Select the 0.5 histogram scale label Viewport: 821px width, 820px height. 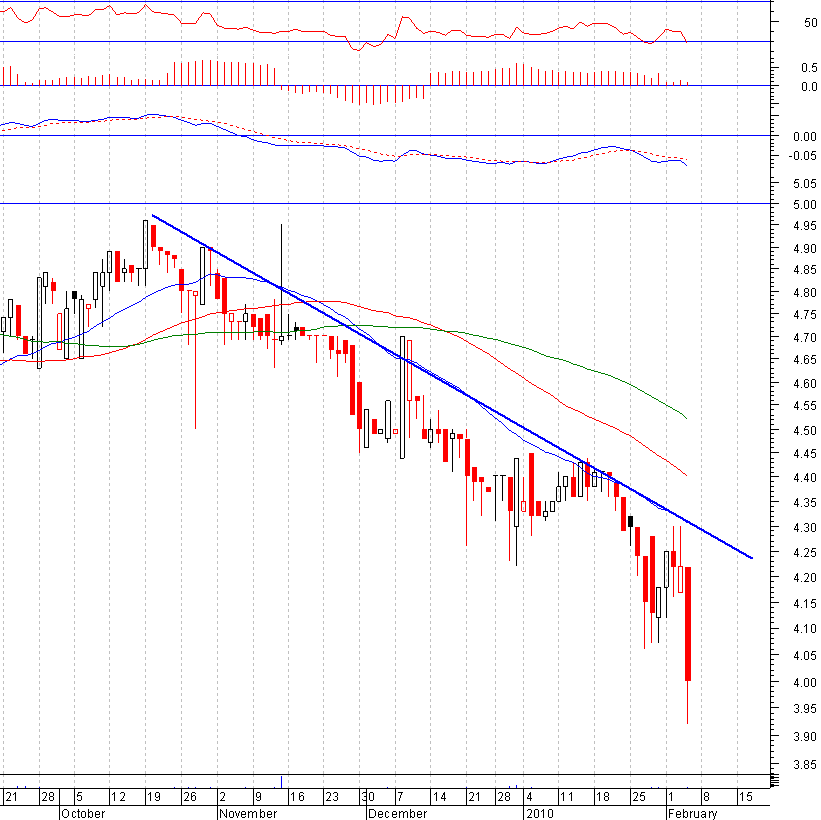click(809, 68)
